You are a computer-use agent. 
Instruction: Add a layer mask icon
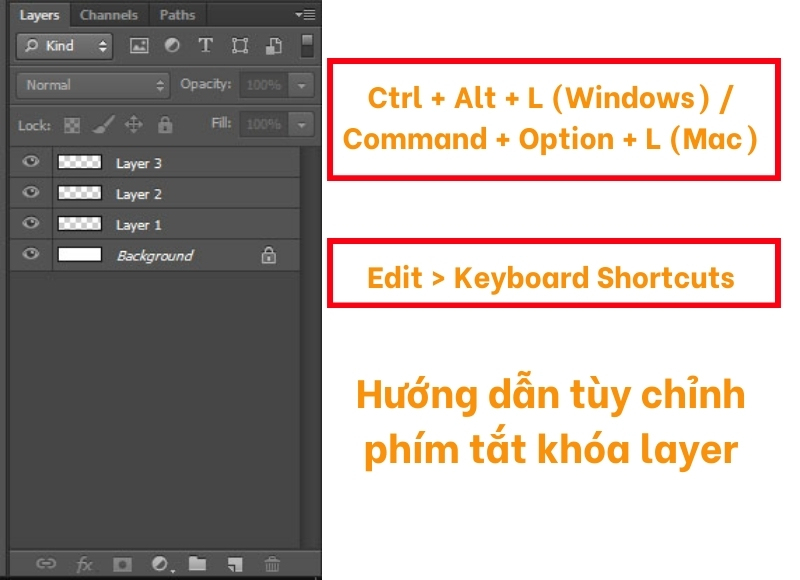pos(122,564)
